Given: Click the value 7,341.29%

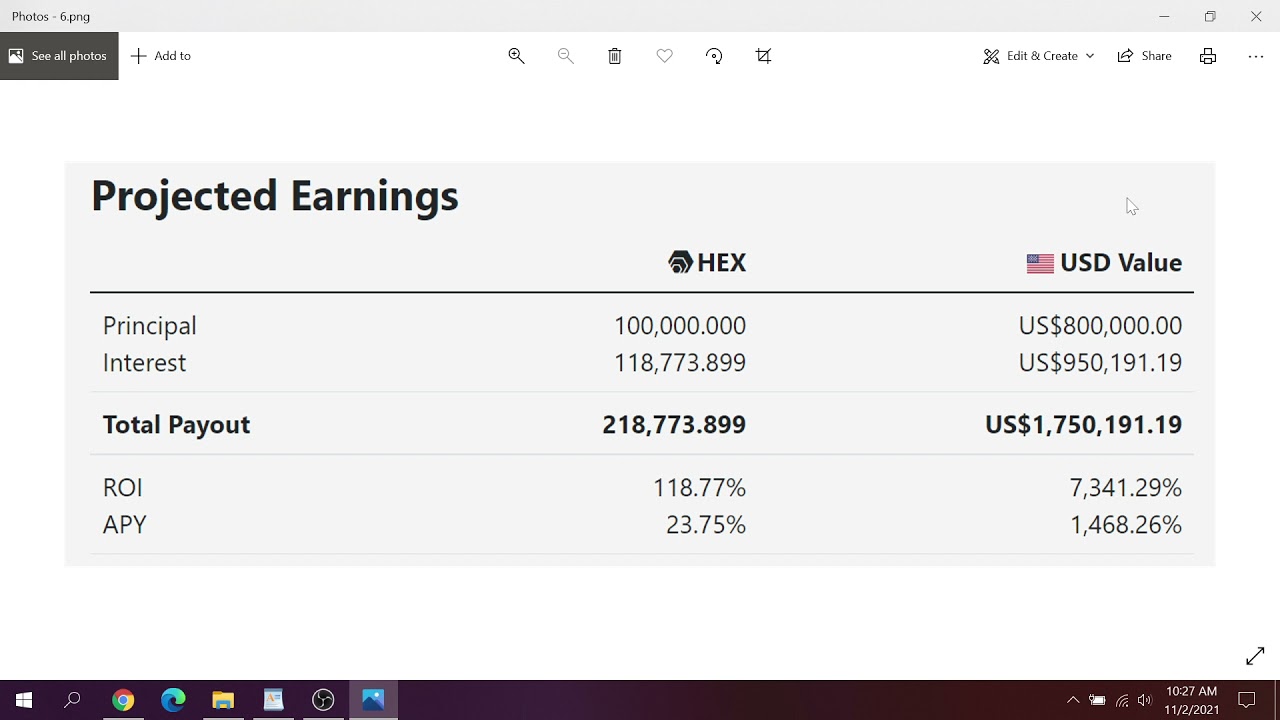Looking at the screenshot, I should point(1126,488).
